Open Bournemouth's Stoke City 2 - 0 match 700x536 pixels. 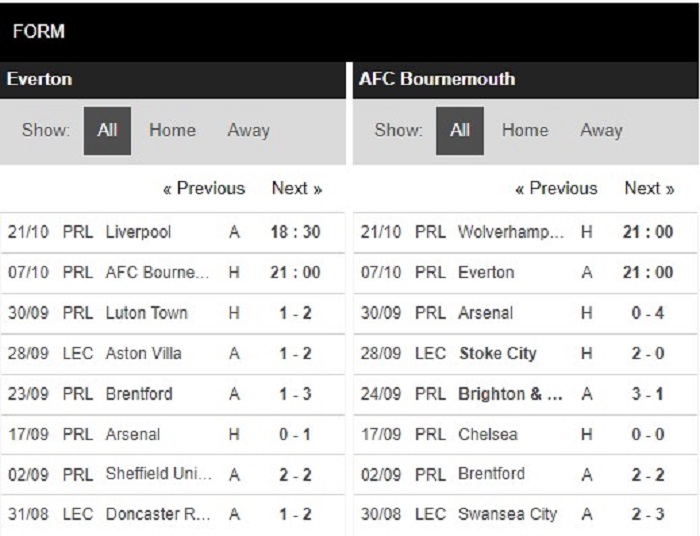(525, 353)
